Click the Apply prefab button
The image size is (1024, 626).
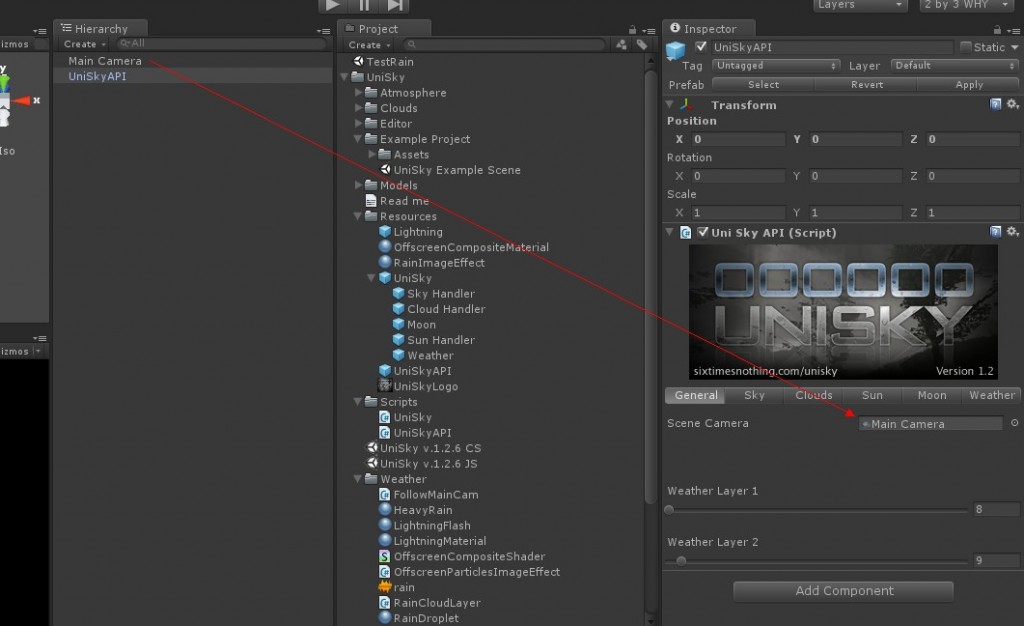click(x=968, y=84)
